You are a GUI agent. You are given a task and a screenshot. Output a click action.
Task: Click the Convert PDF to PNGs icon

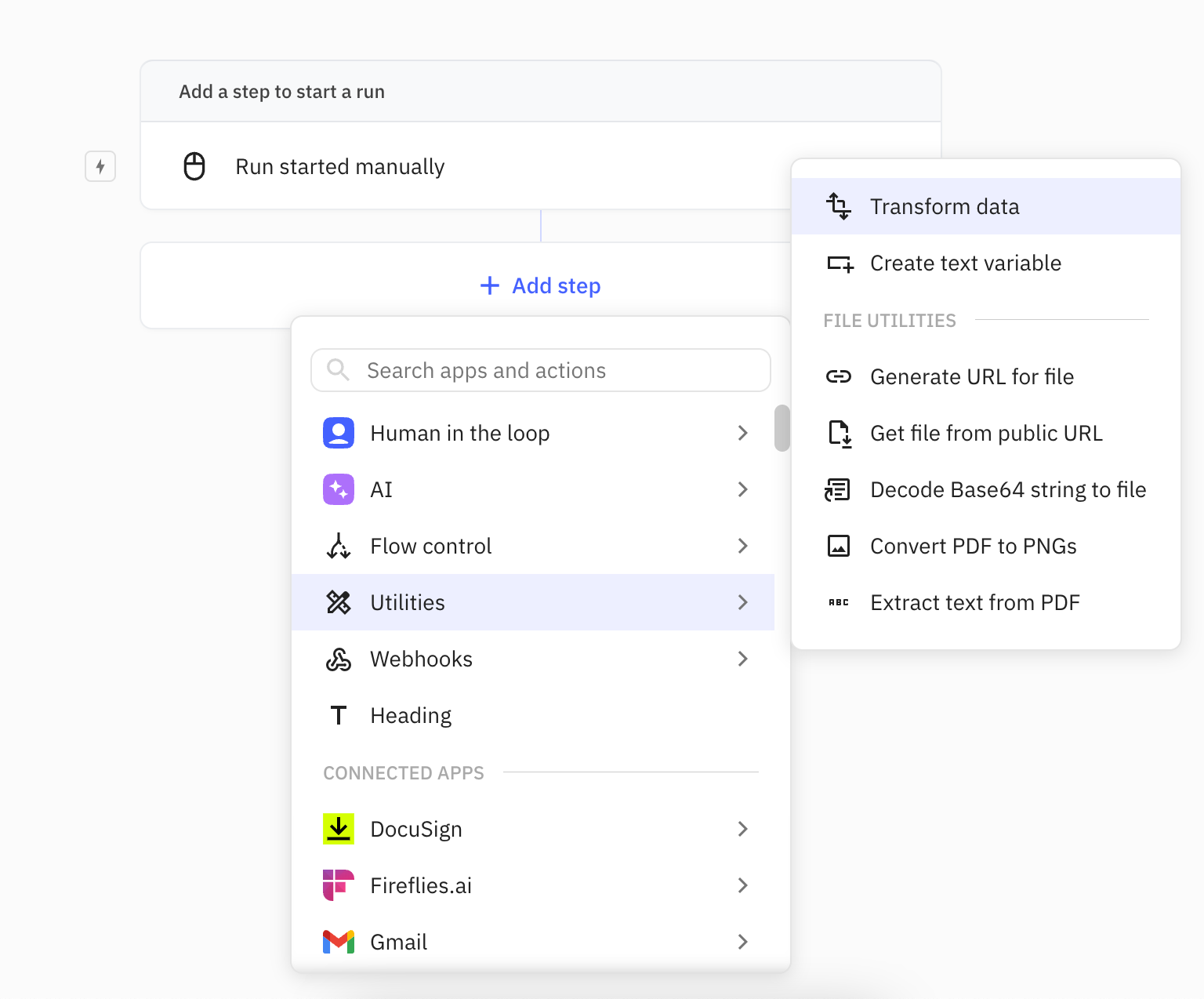coord(839,546)
